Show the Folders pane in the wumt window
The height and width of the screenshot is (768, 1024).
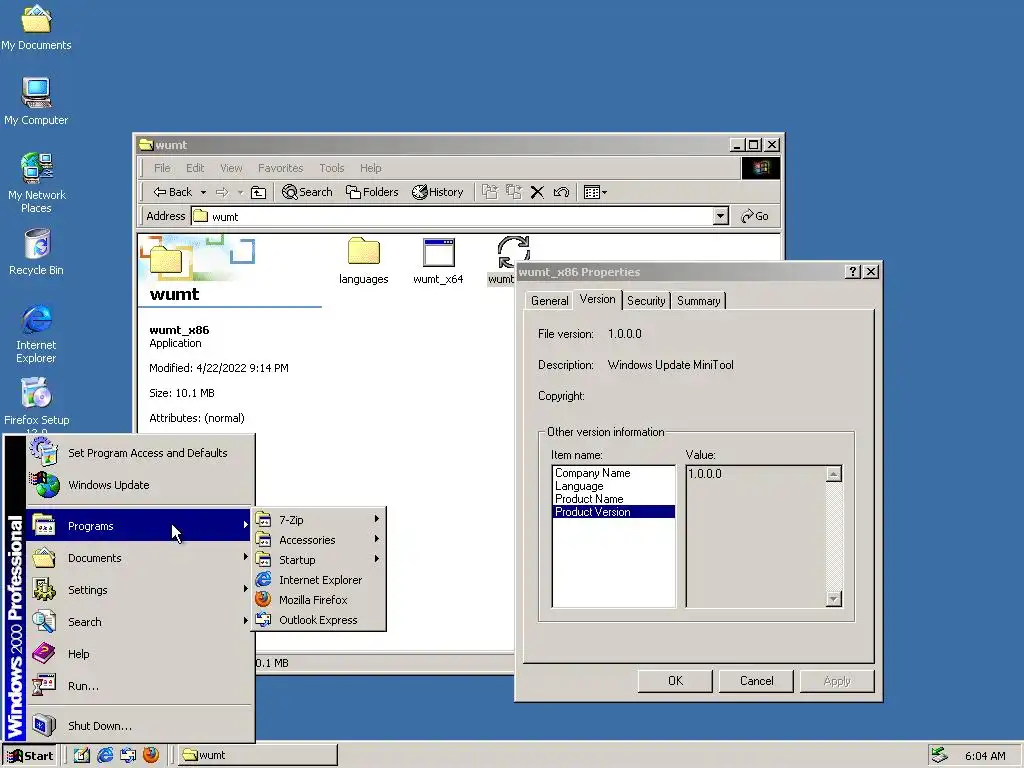click(372, 192)
